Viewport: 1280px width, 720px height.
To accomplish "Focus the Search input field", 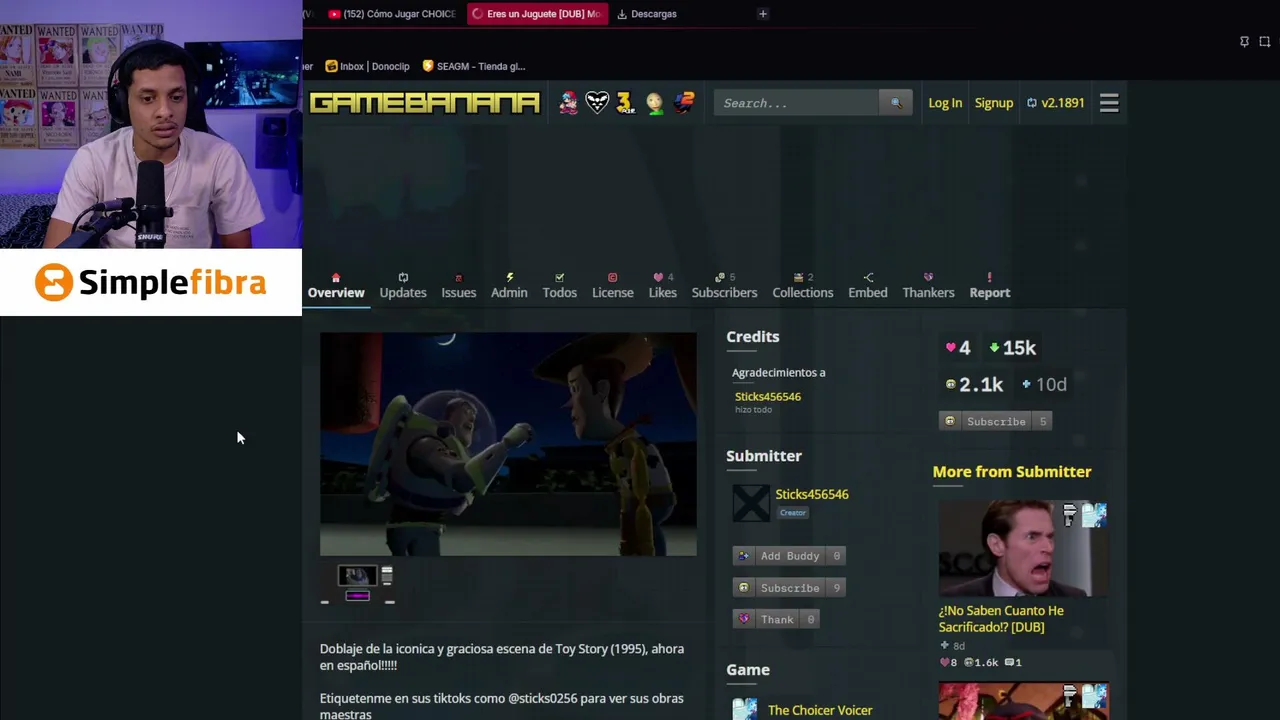I will (x=796, y=103).
